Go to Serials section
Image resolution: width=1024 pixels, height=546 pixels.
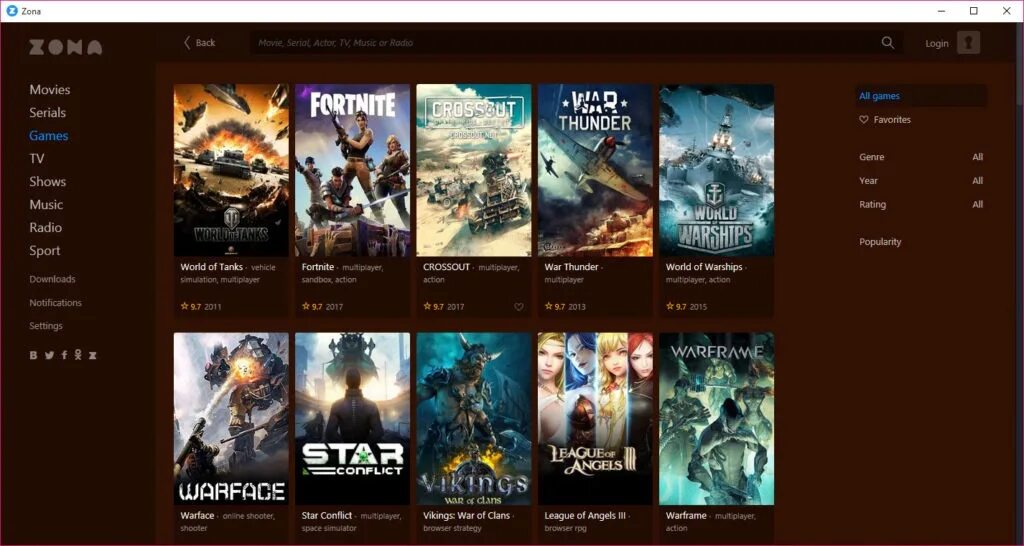pos(47,112)
